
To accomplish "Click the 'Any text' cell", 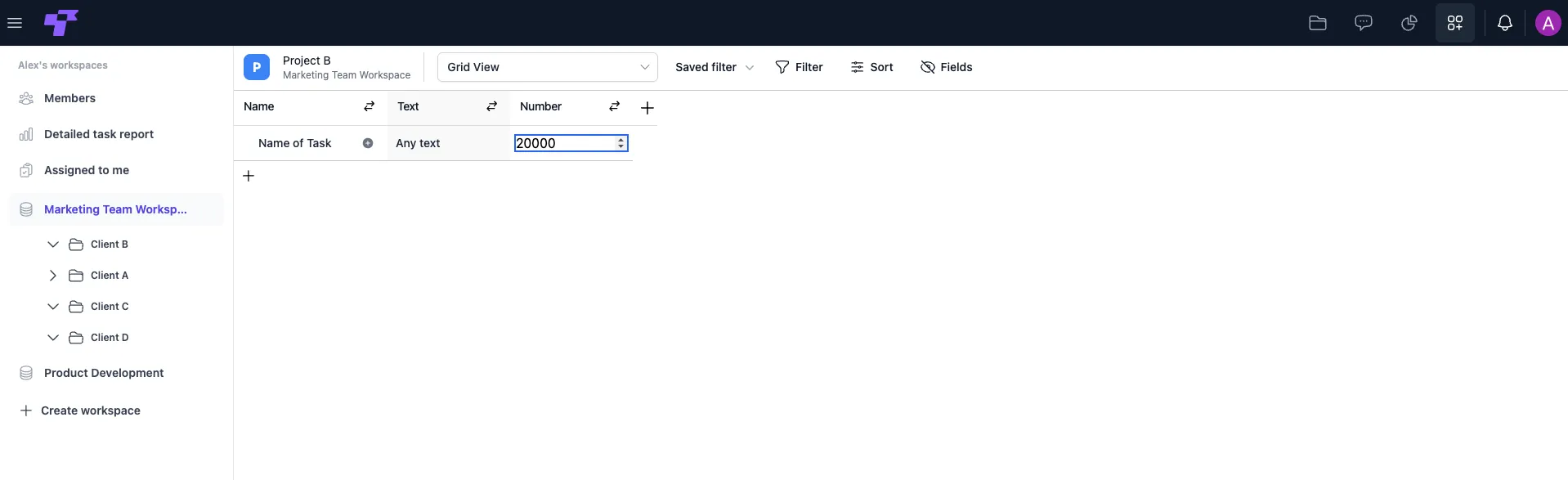I will pyautogui.click(x=448, y=143).
